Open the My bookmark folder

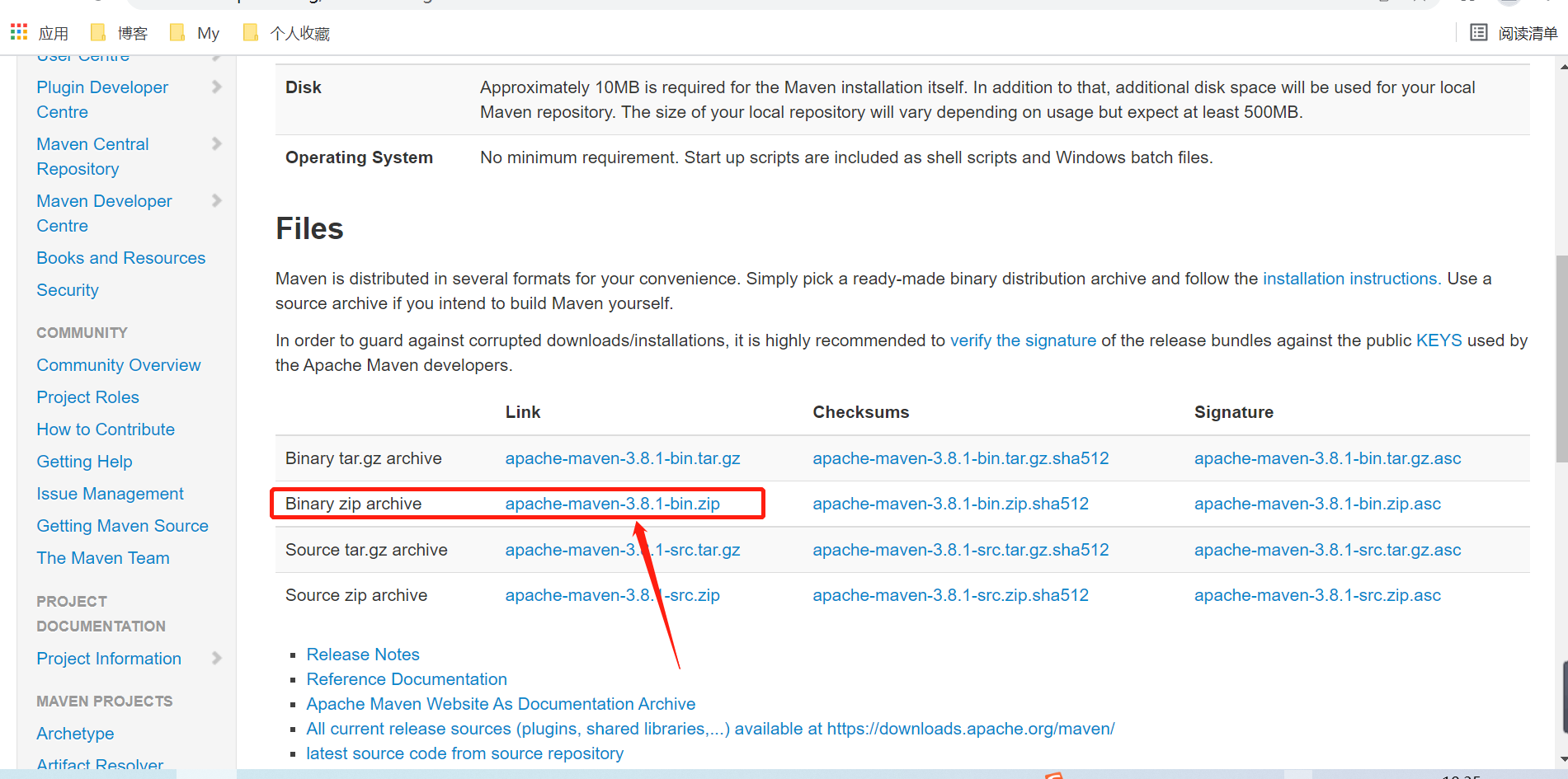pyautogui.click(x=195, y=33)
